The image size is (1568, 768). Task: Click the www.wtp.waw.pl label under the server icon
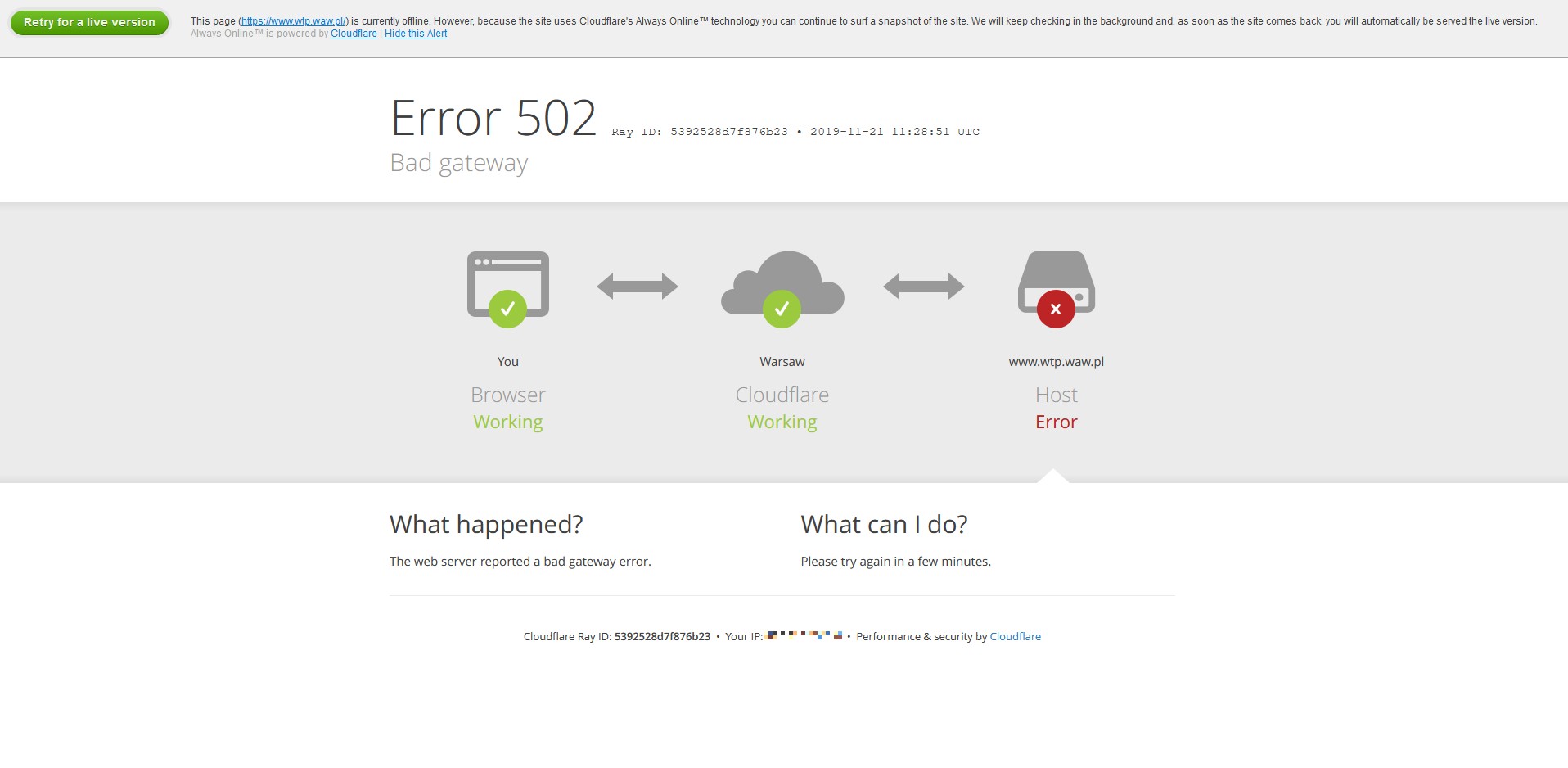point(1057,362)
